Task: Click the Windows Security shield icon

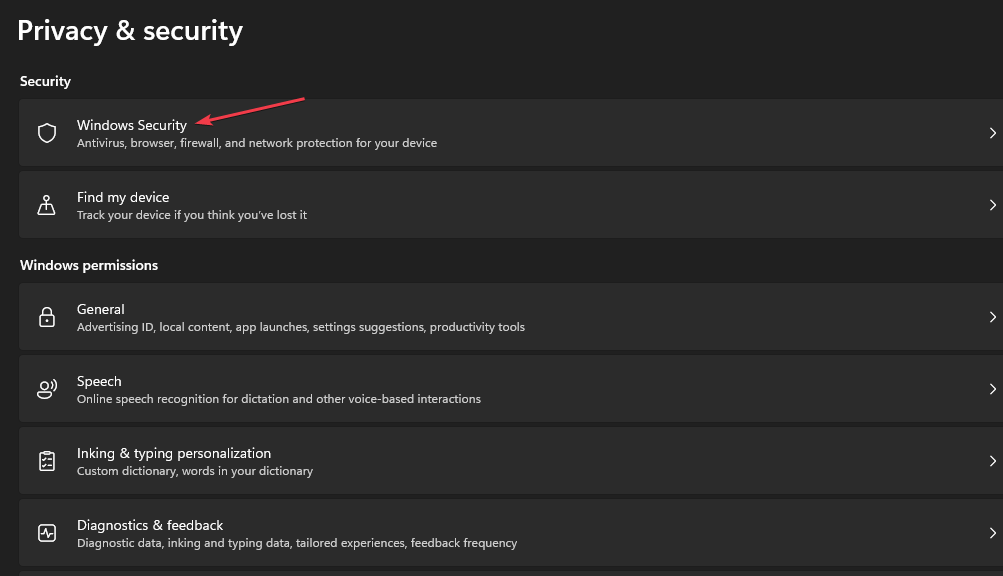Action: pyautogui.click(x=46, y=132)
